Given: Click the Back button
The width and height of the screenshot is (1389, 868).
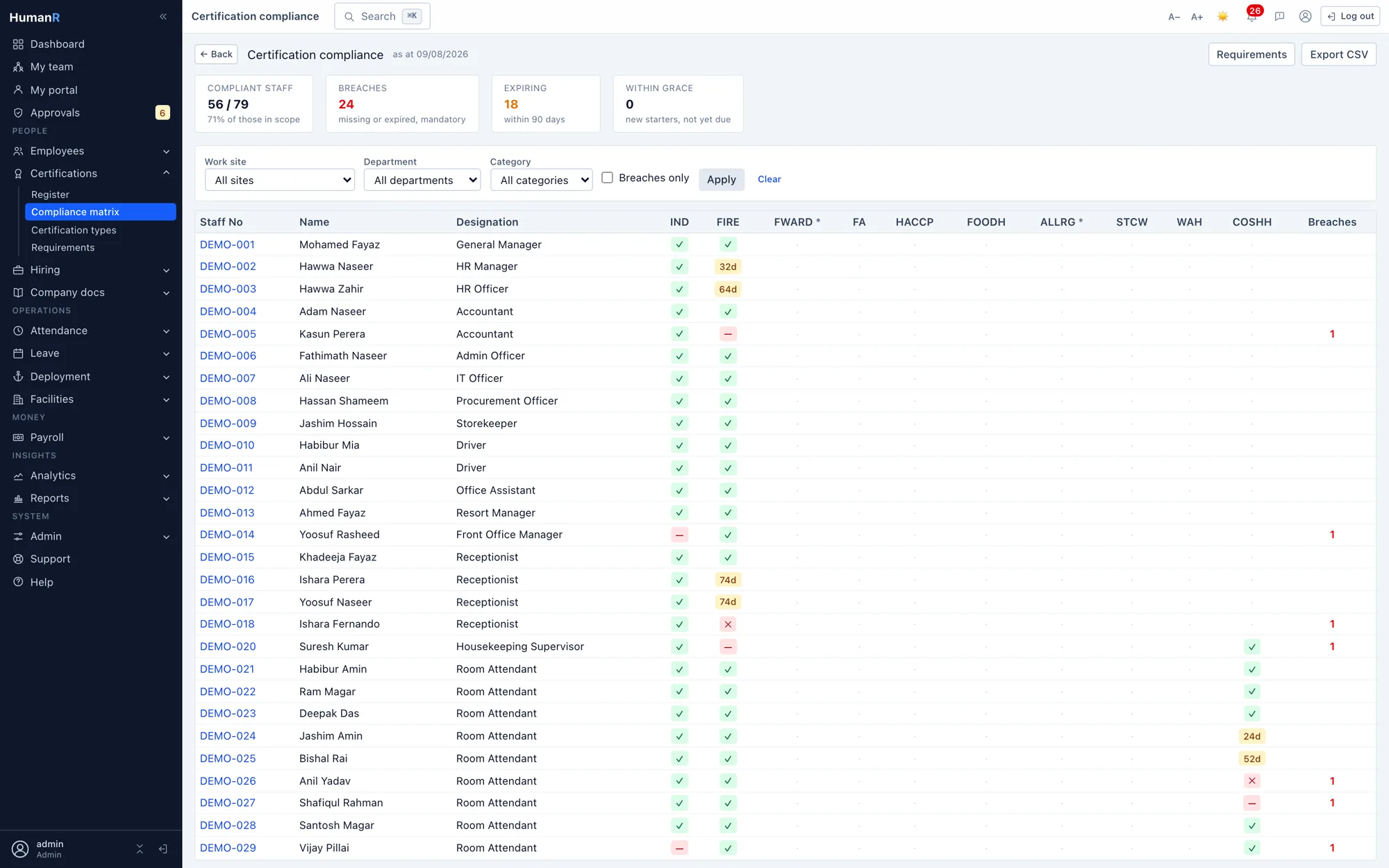Looking at the screenshot, I should 216,54.
